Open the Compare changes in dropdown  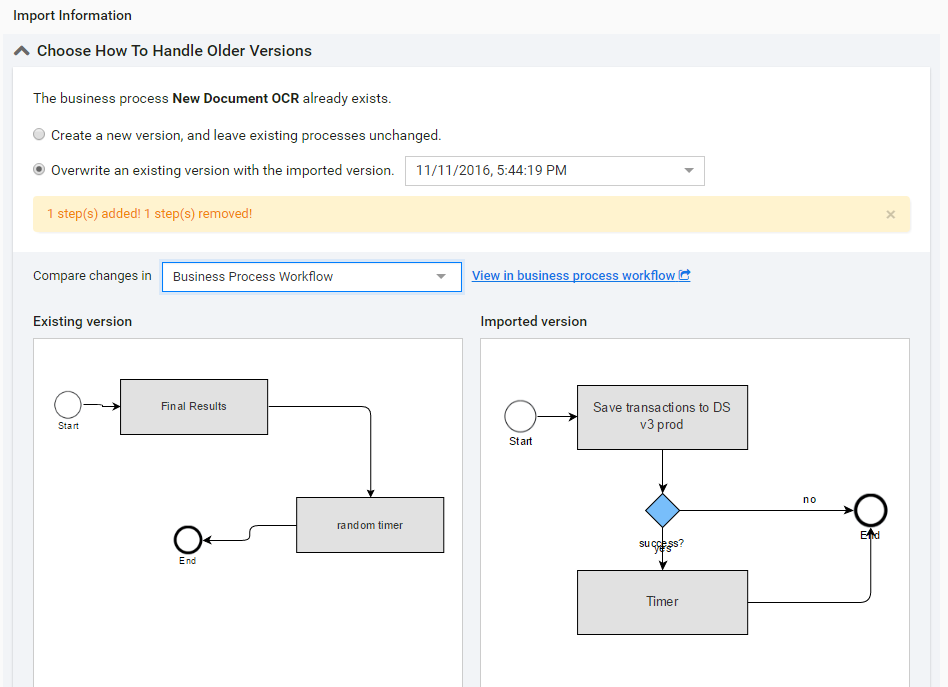click(312, 276)
